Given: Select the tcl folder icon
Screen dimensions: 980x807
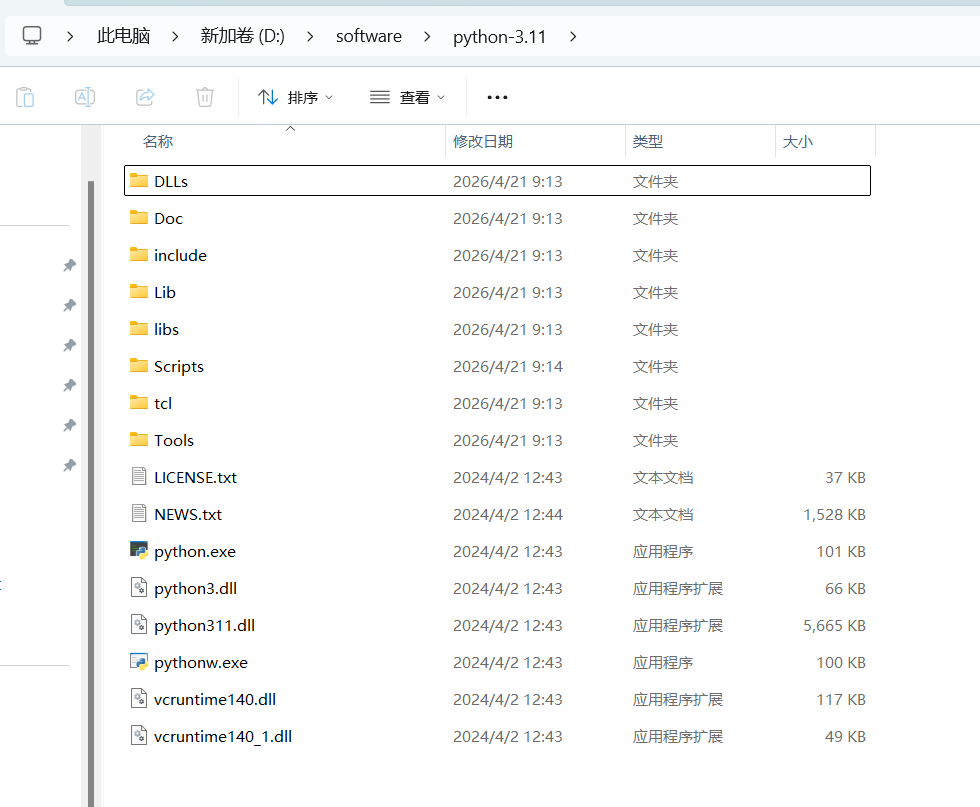Looking at the screenshot, I should pyautogui.click(x=139, y=402).
